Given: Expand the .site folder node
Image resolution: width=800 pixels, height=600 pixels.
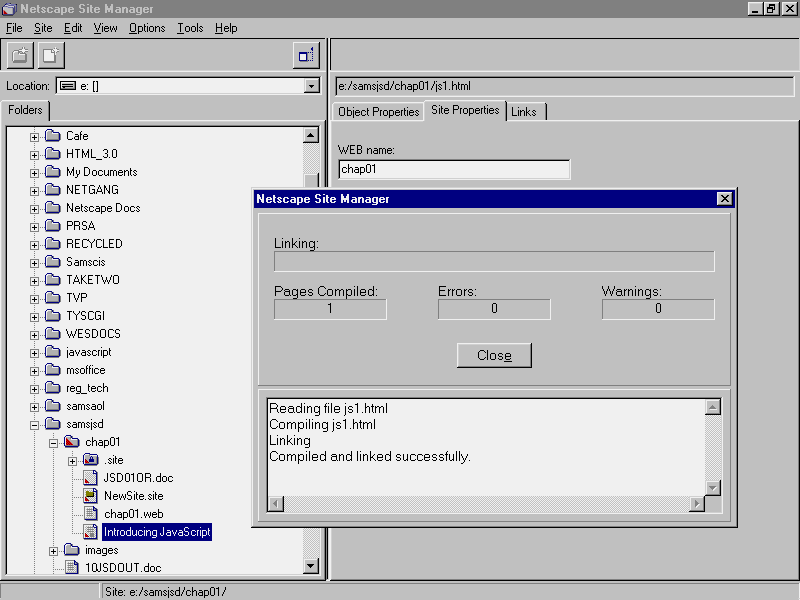Looking at the screenshot, I should [72, 460].
